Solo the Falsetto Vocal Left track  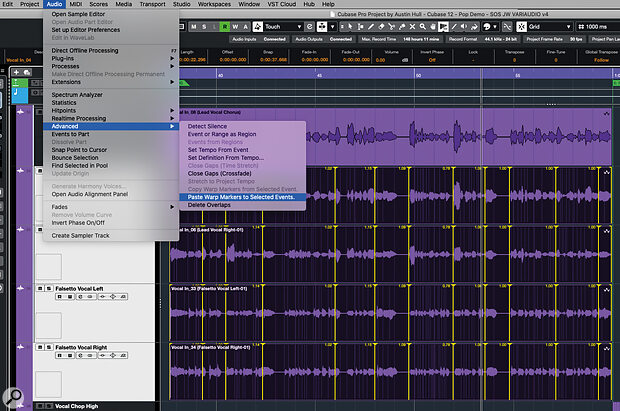click(x=49, y=288)
